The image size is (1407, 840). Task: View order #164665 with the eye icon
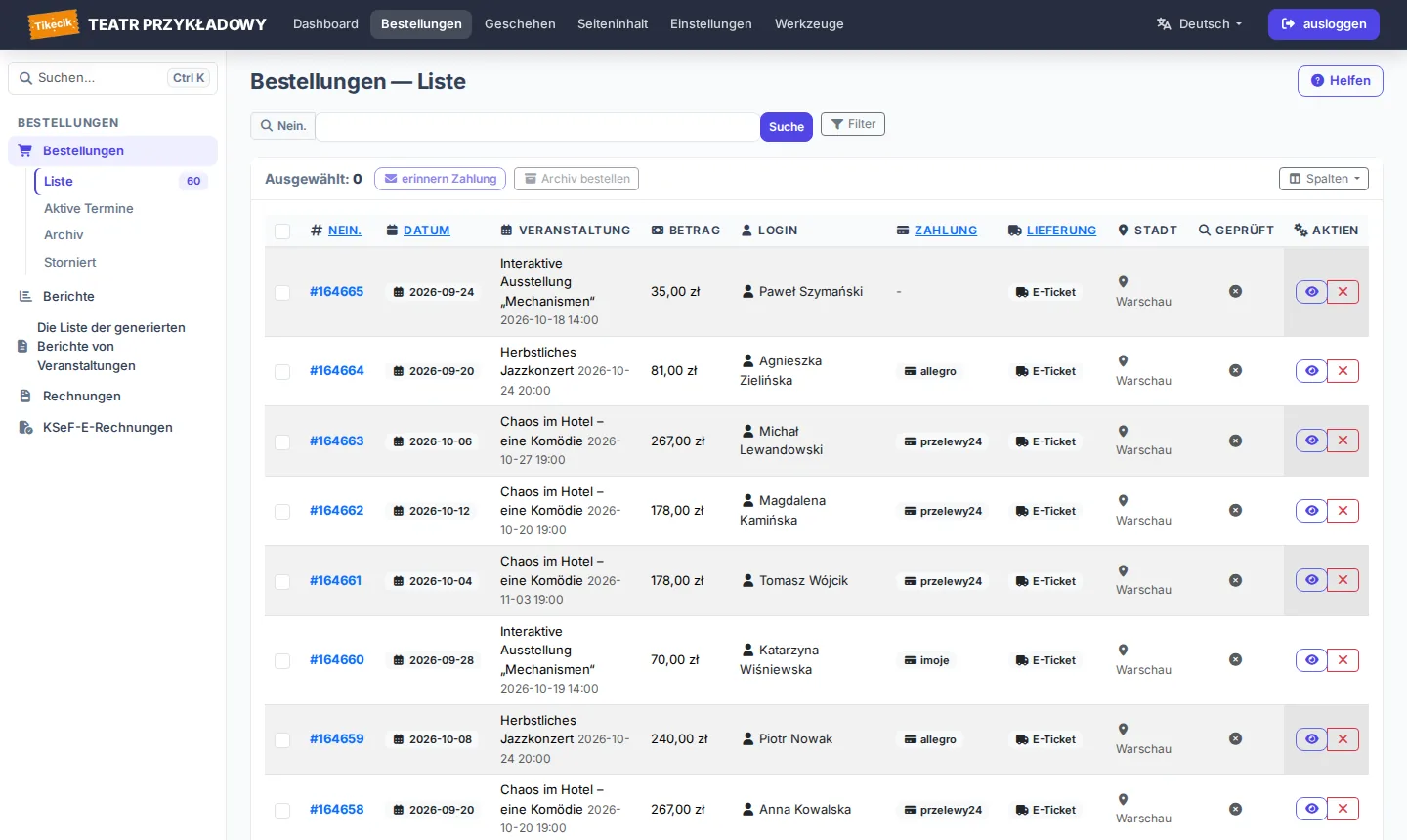1311,292
